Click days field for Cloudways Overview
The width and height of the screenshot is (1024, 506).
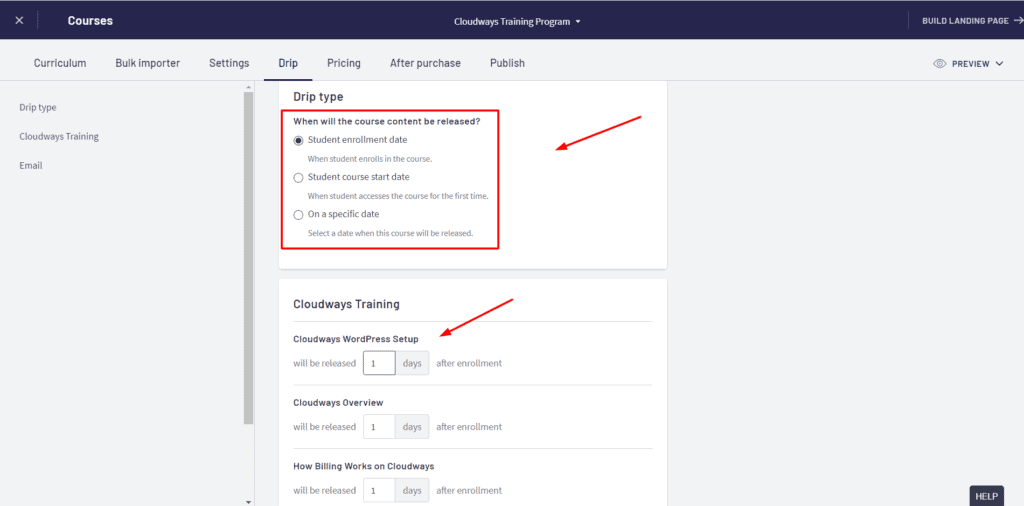(x=379, y=427)
